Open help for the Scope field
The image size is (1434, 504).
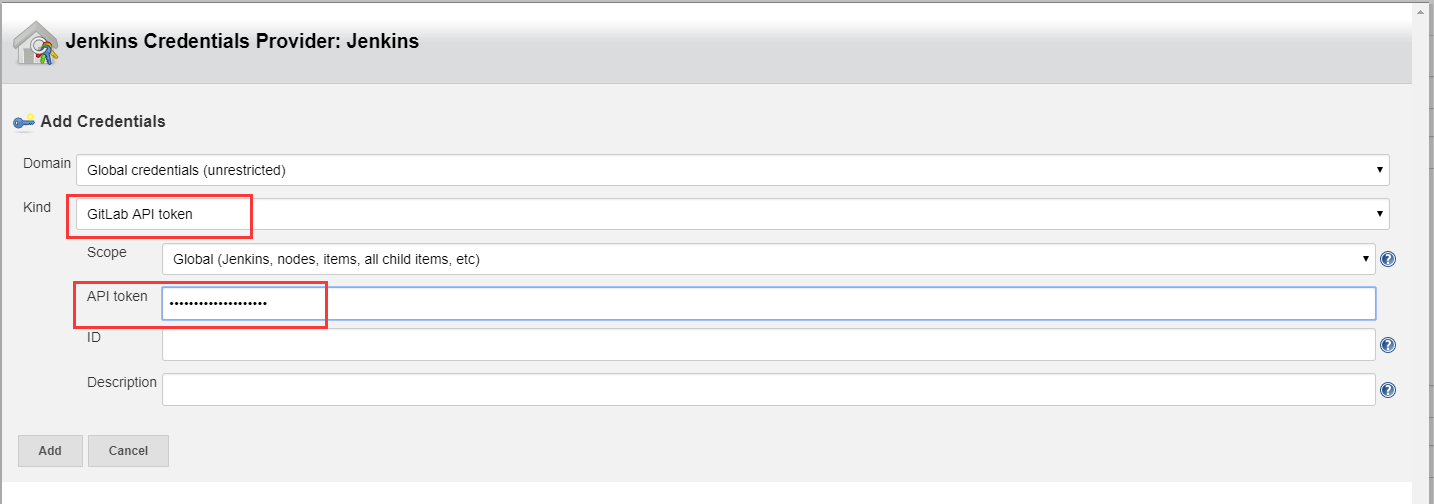point(1387,259)
